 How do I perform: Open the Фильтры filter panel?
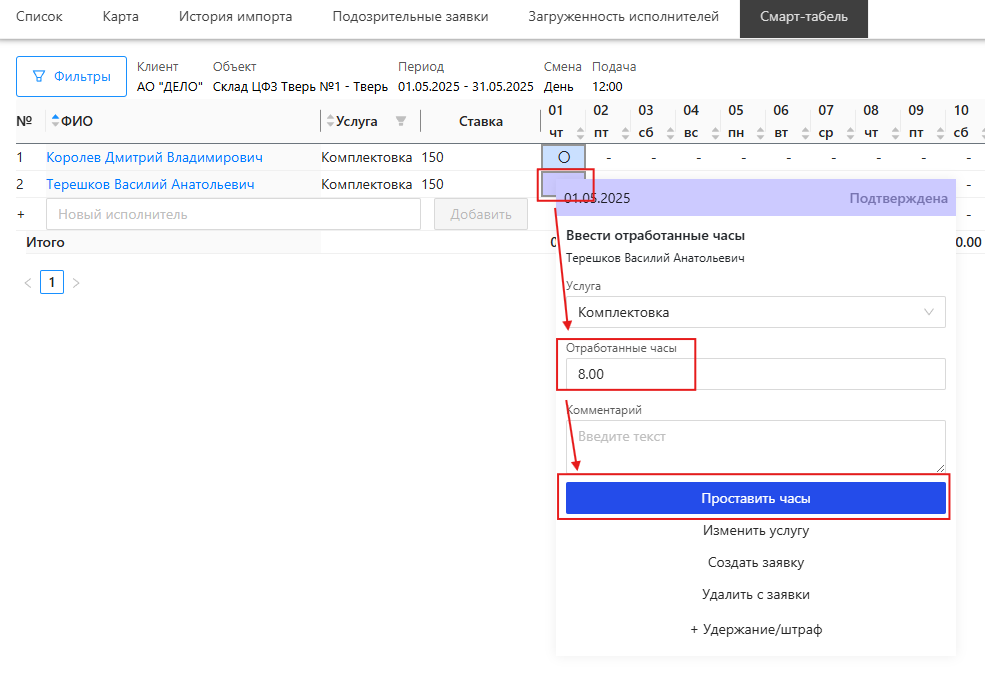click(71, 76)
